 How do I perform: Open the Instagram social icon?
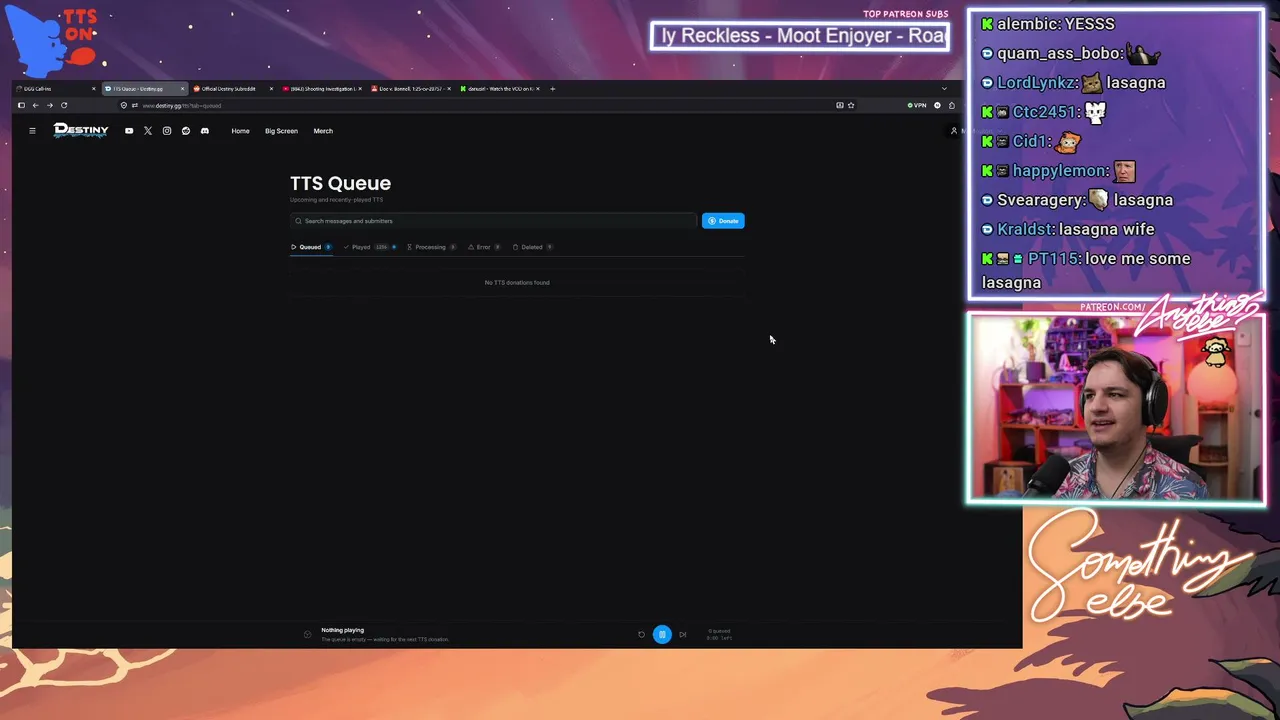(167, 131)
